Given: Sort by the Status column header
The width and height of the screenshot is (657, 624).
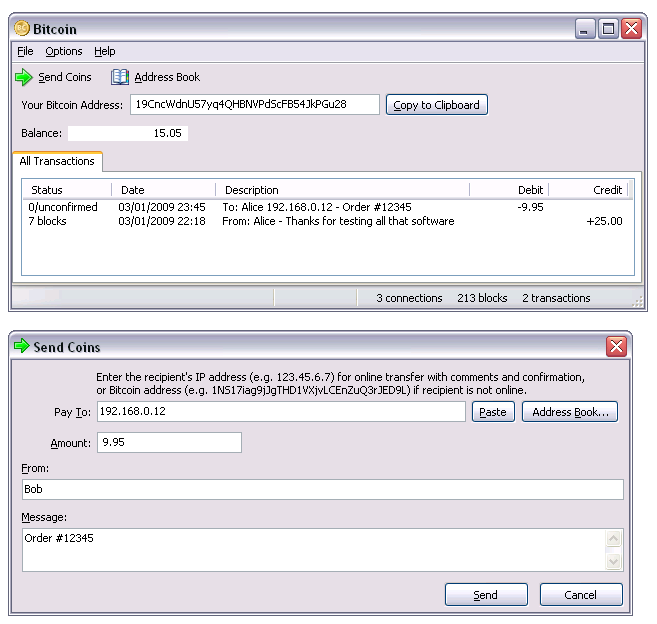Looking at the screenshot, I should tap(67, 190).
